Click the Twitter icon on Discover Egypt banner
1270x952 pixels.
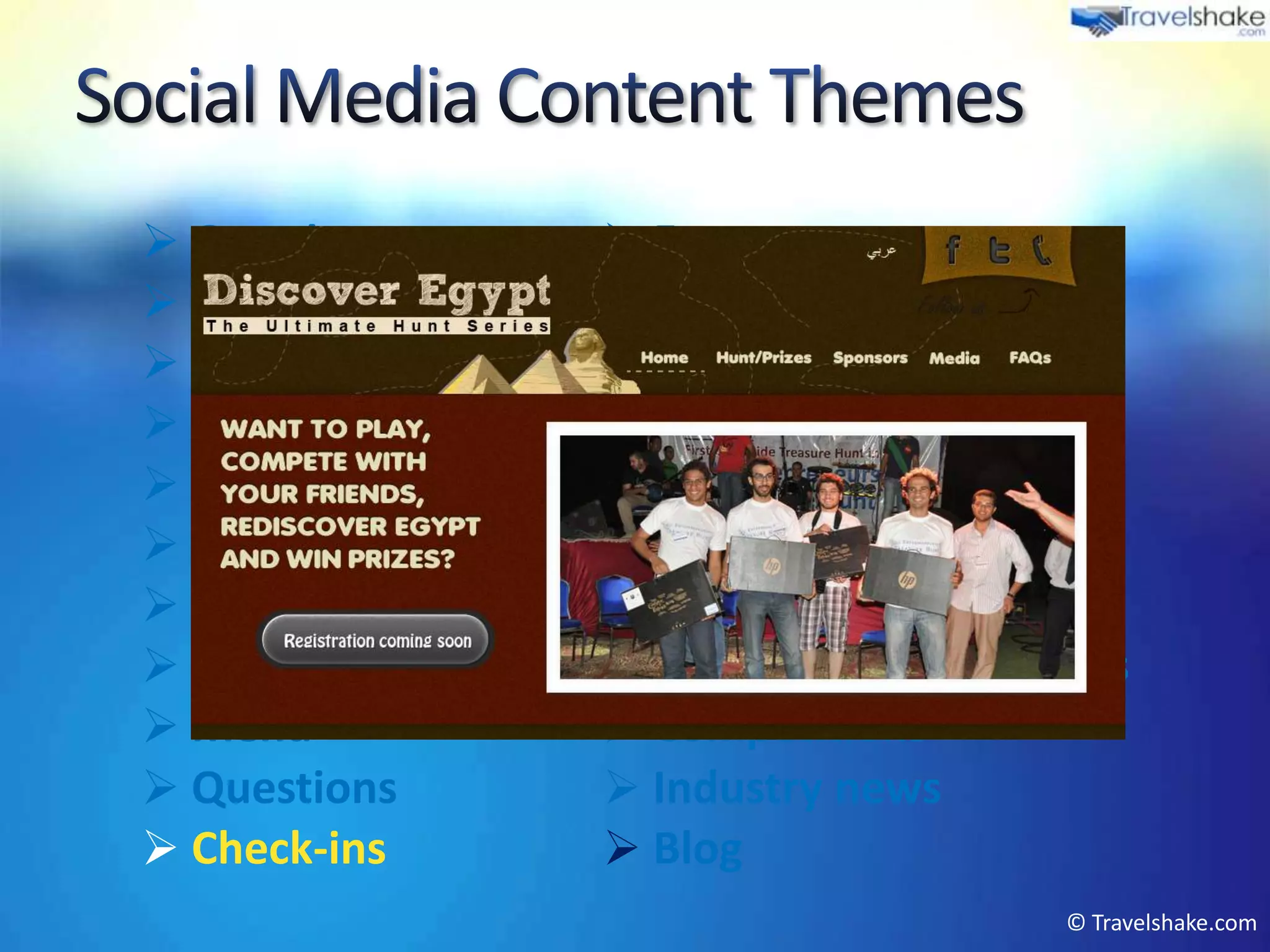click(x=999, y=250)
